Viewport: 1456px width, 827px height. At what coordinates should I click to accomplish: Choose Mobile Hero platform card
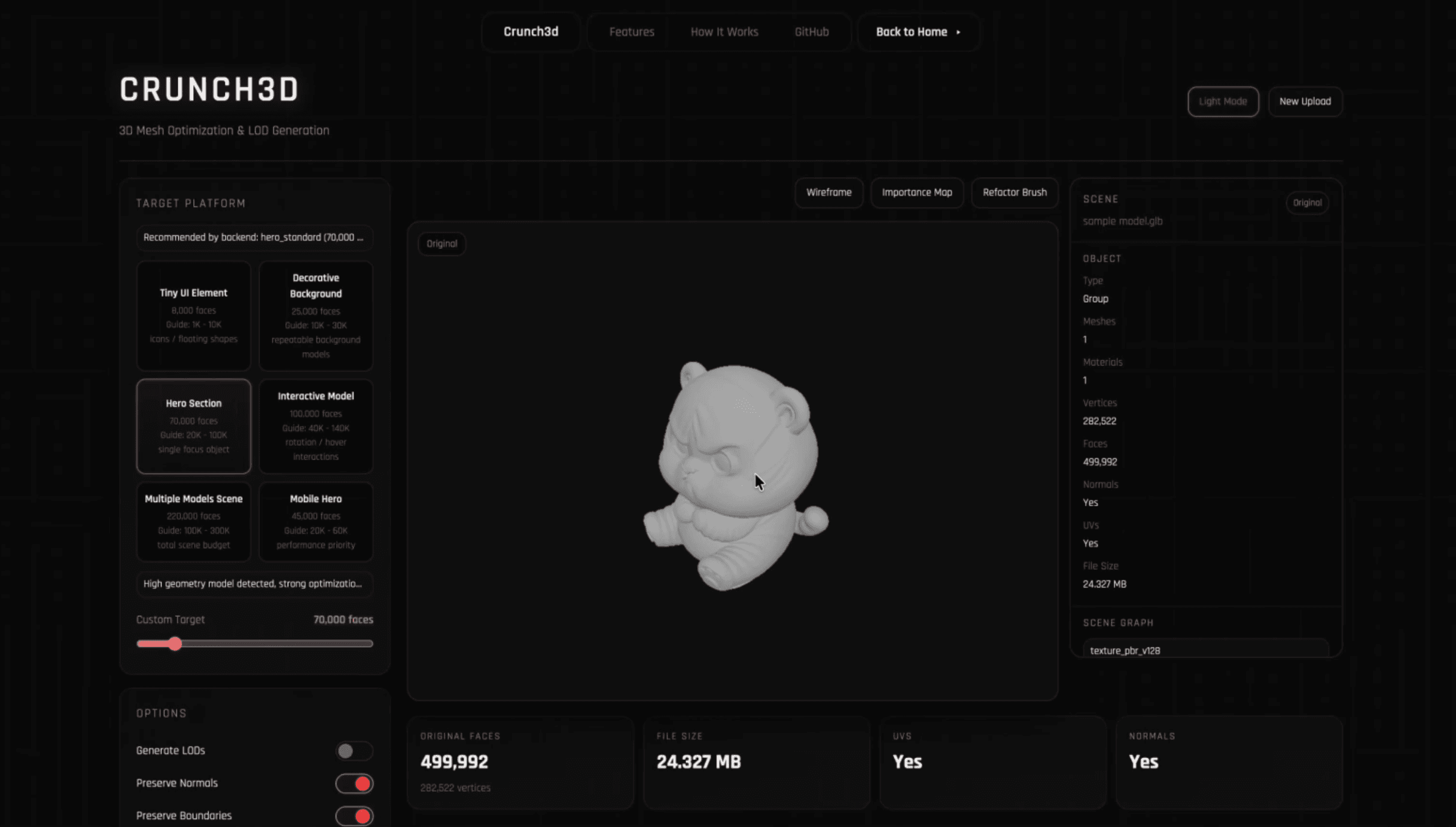tap(315, 521)
